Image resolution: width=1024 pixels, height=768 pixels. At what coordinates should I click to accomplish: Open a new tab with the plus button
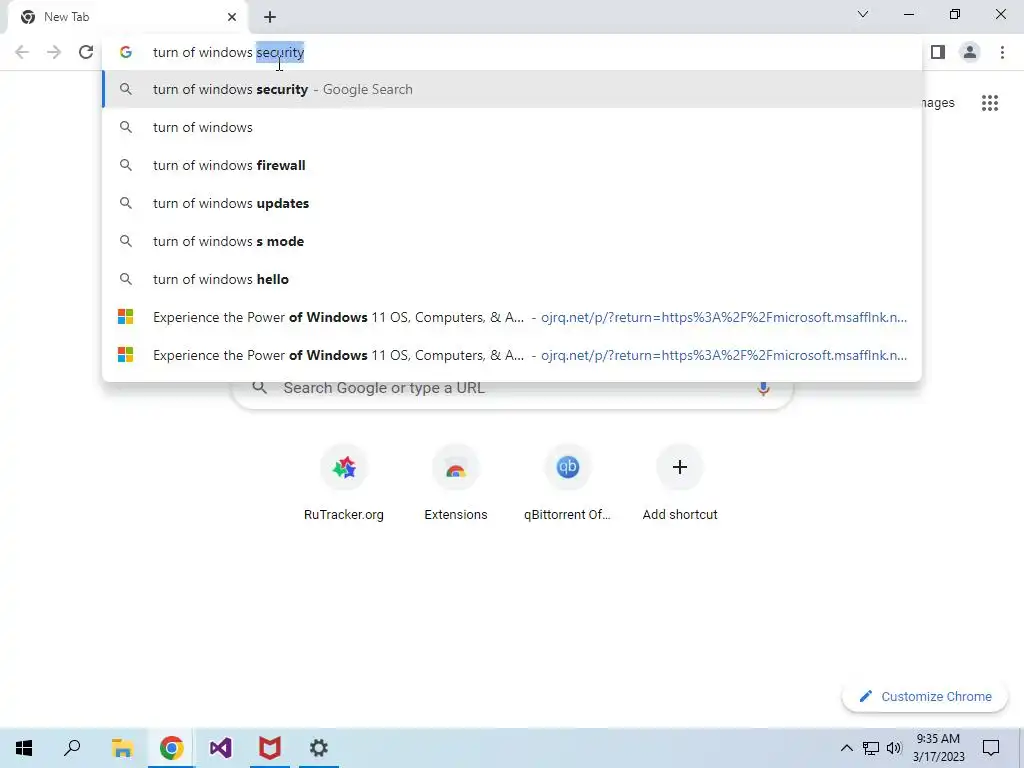[x=270, y=17]
